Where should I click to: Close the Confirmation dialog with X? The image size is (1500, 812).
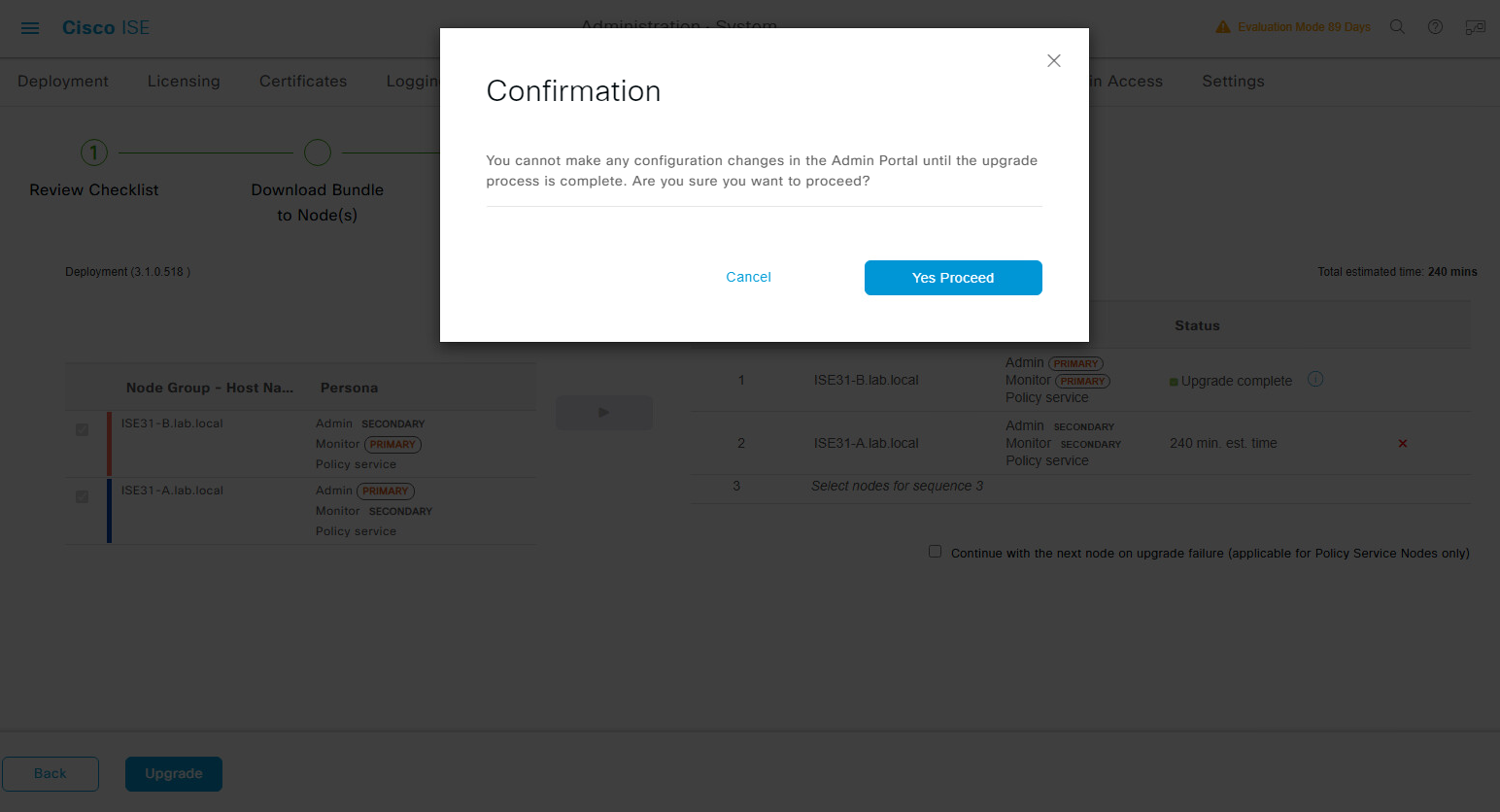pos(1054,60)
